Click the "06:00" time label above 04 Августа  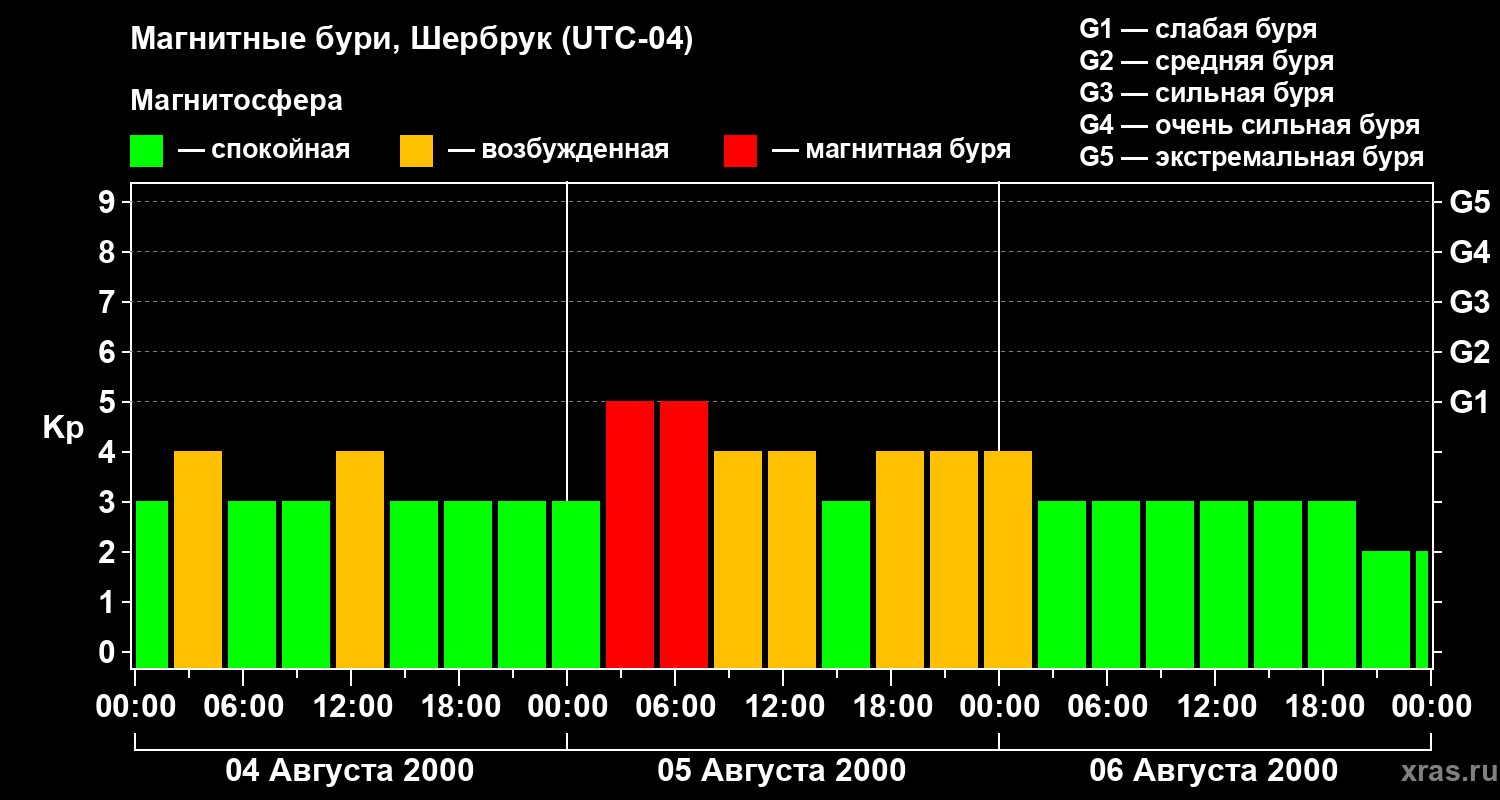click(x=243, y=707)
